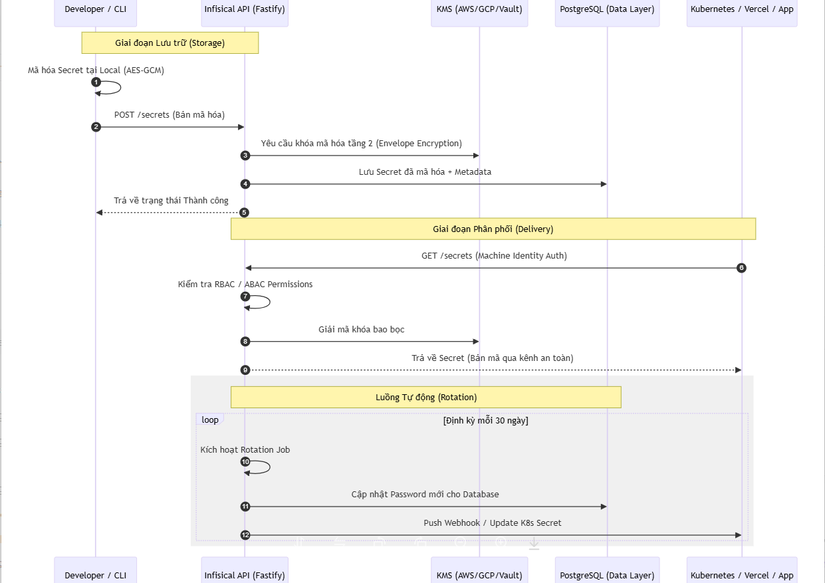
Task: Click the top KMS (AWS/GCP/Vault) participant box
Action: coord(479,10)
